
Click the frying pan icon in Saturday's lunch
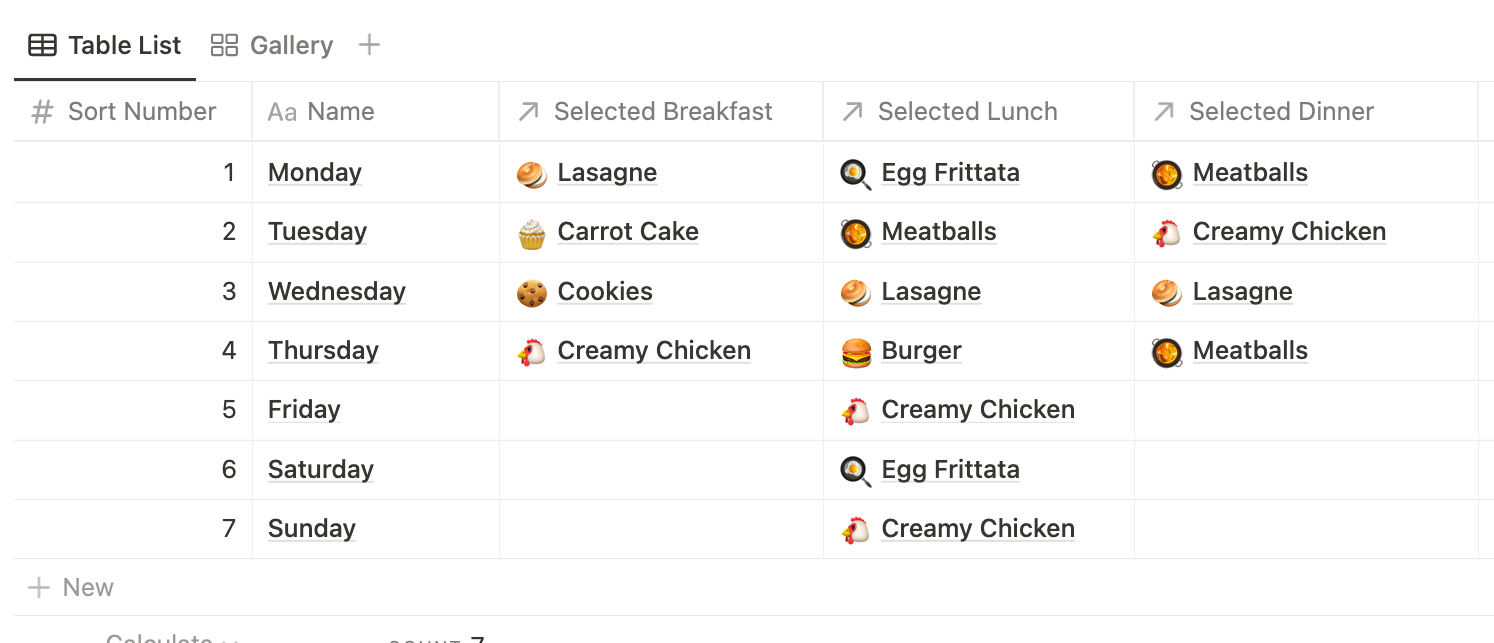coord(856,470)
